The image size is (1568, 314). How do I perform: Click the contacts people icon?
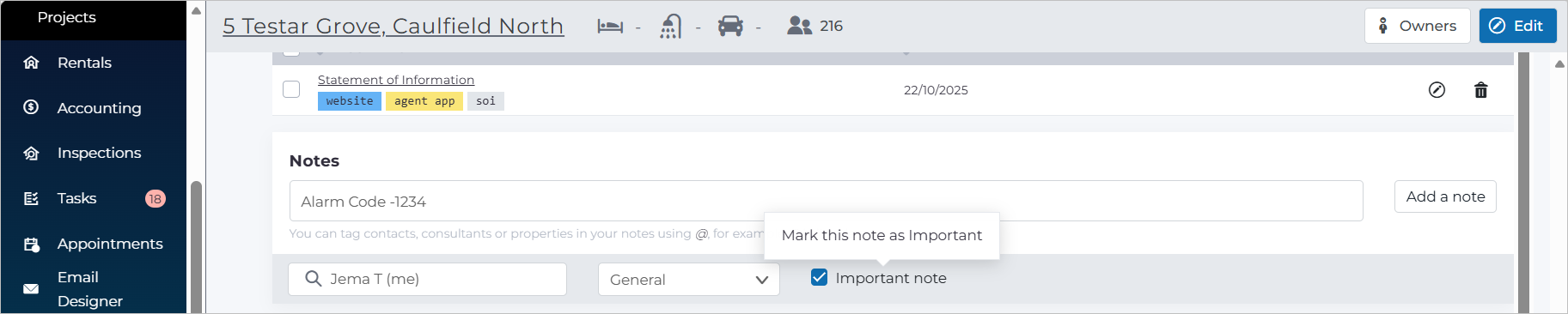799,26
